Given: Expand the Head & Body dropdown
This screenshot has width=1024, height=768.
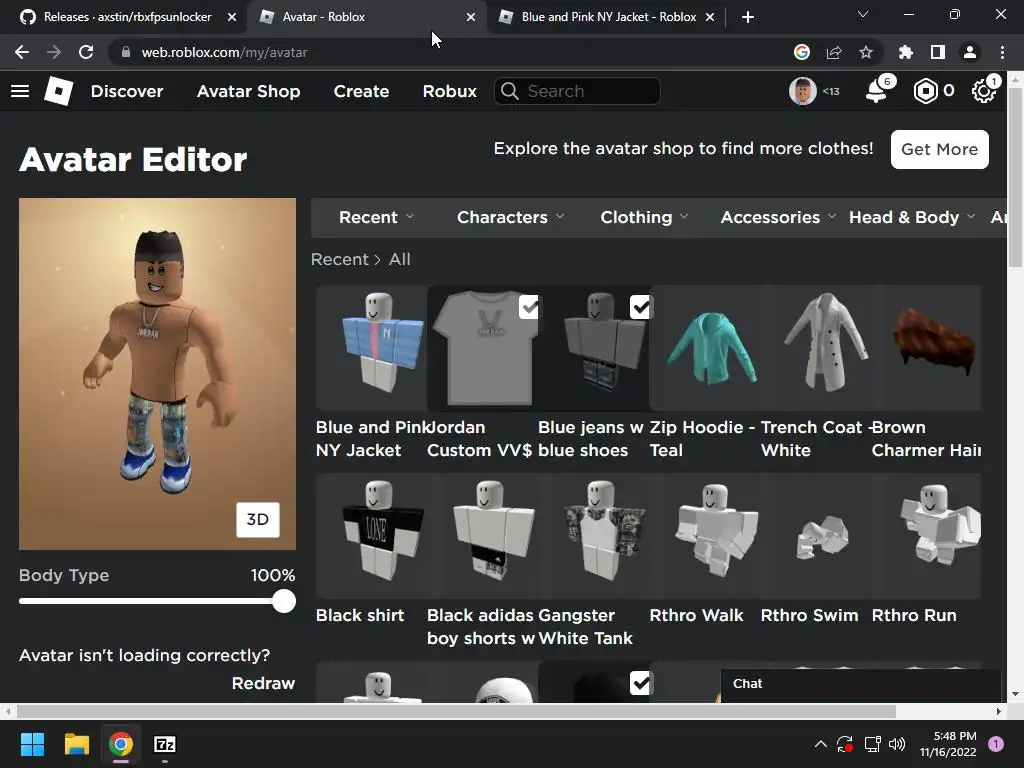Looking at the screenshot, I should point(912,217).
